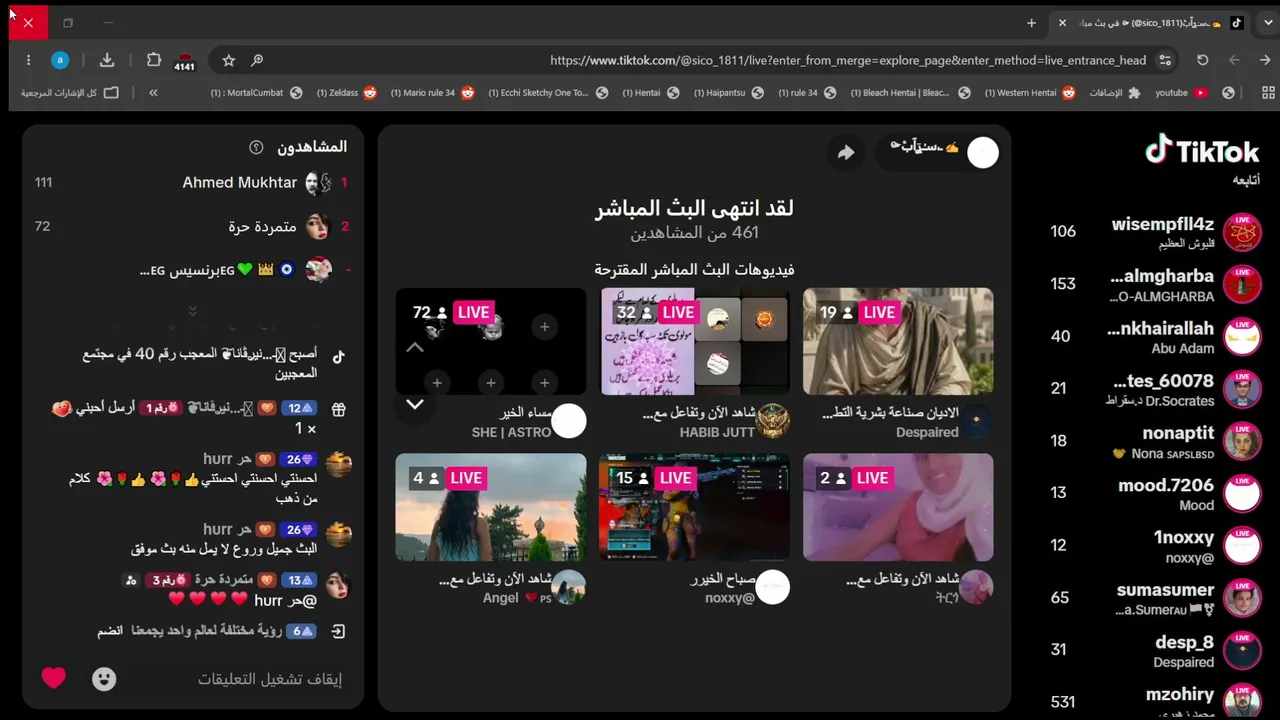Click wisempfl14z live avatar
The image size is (1280, 720).
click(x=1242, y=232)
